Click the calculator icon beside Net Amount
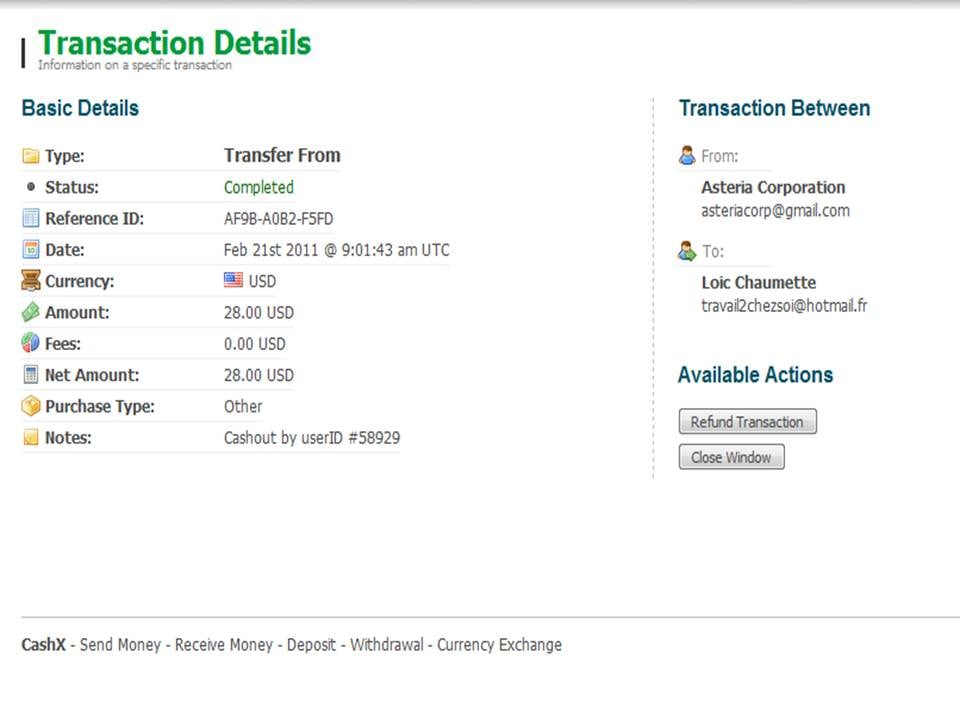 pos(31,374)
